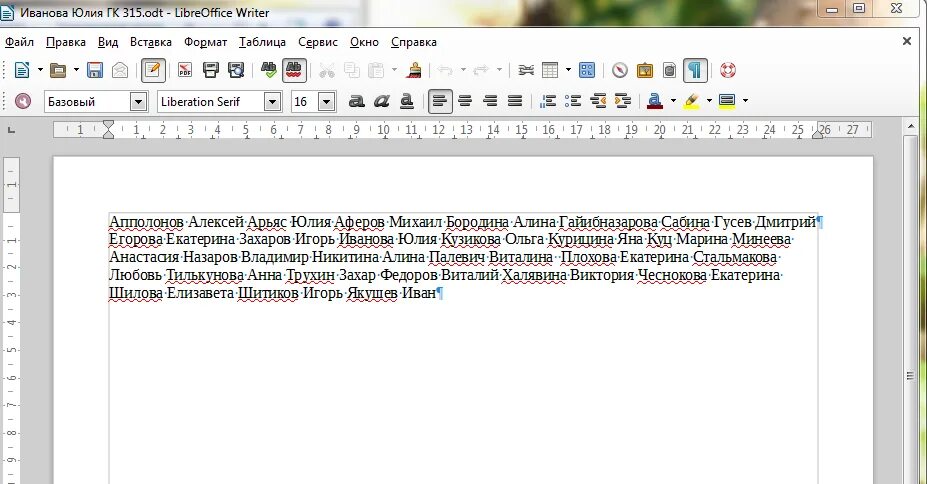Click the greyed-out Cut scissors icon

click(x=326, y=70)
